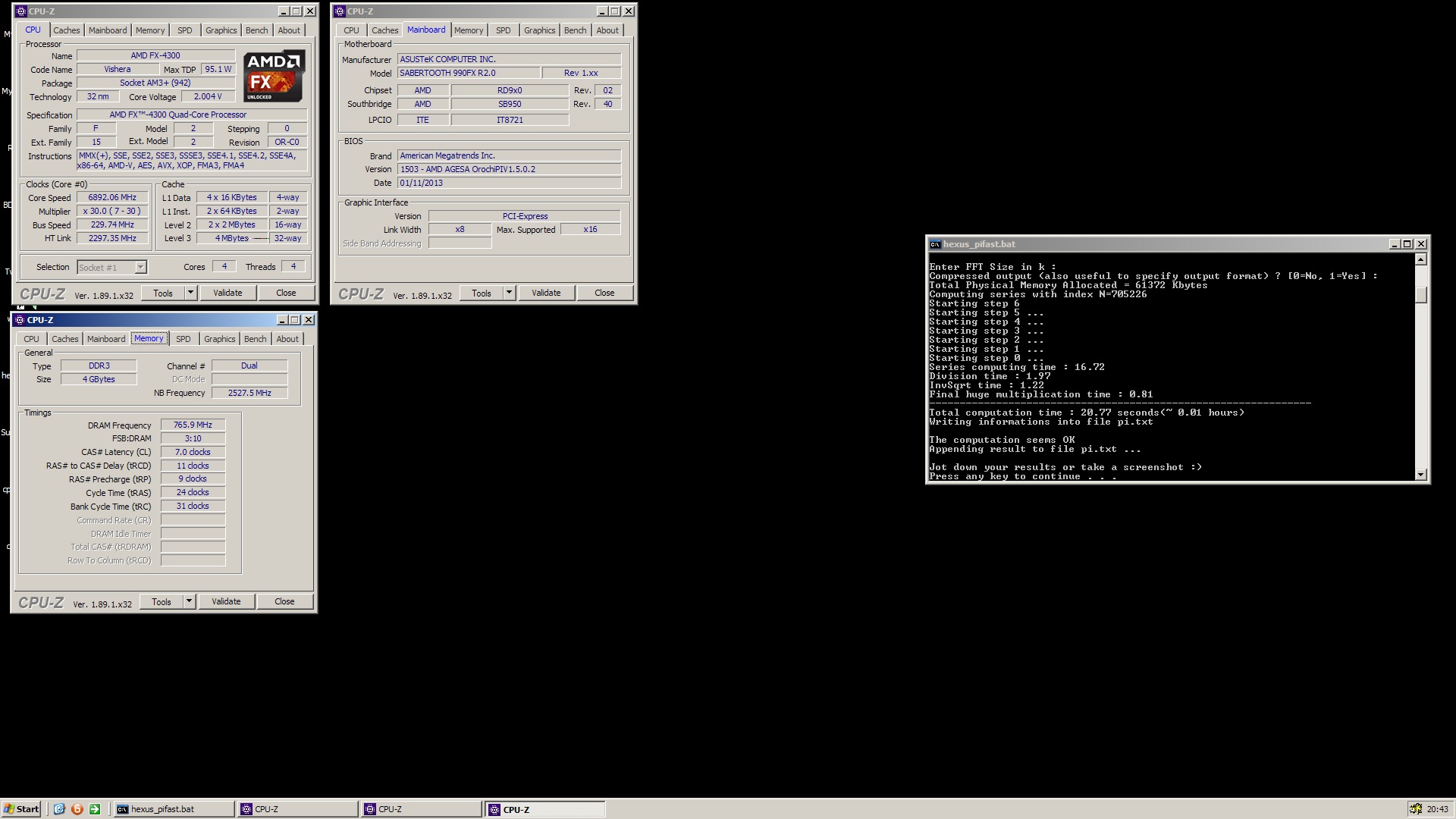Click the BIOS Date 01/11/2013 field

(x=509, y=183)
